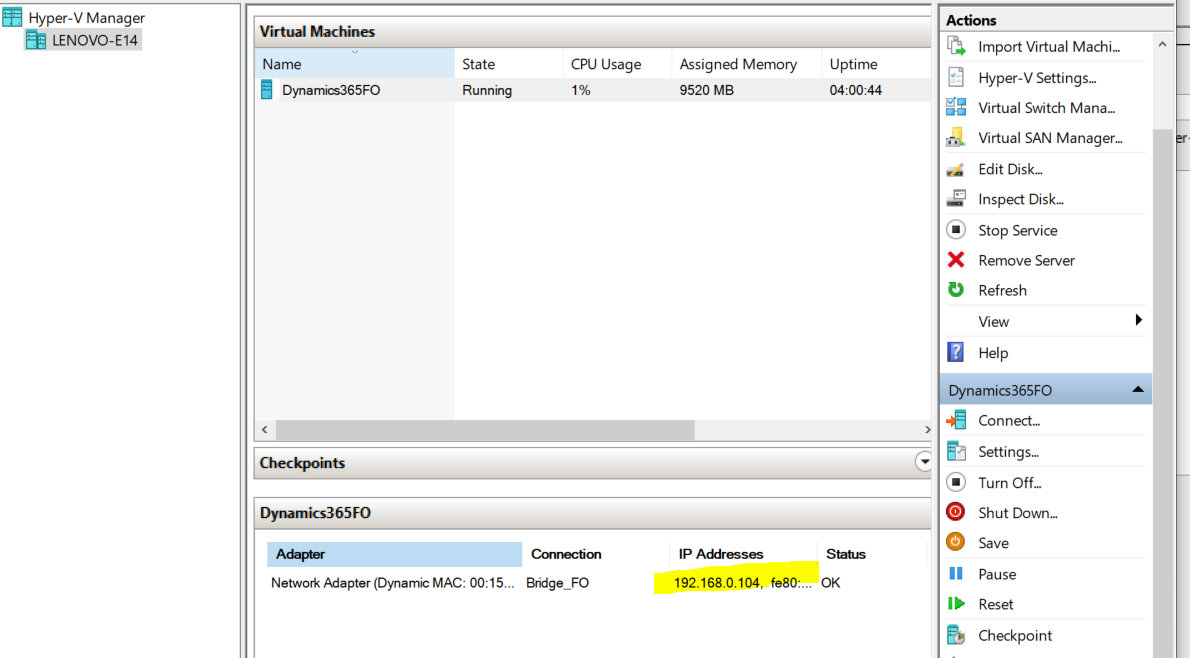
Task: Click the Dynamics365FO VM icon in list
Action: [266, 90]
